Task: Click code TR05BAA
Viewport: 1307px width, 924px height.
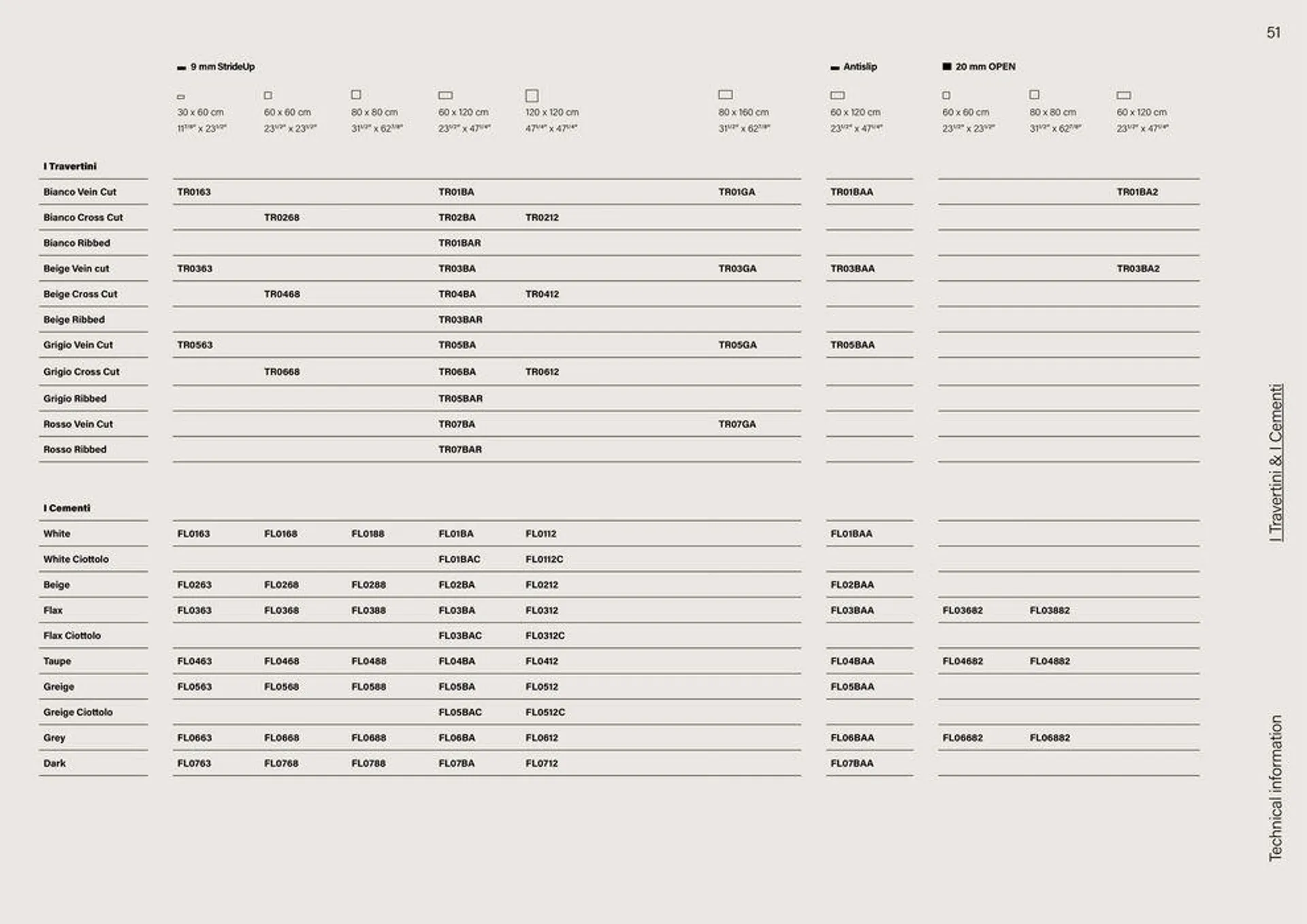Action: (852, 345)
